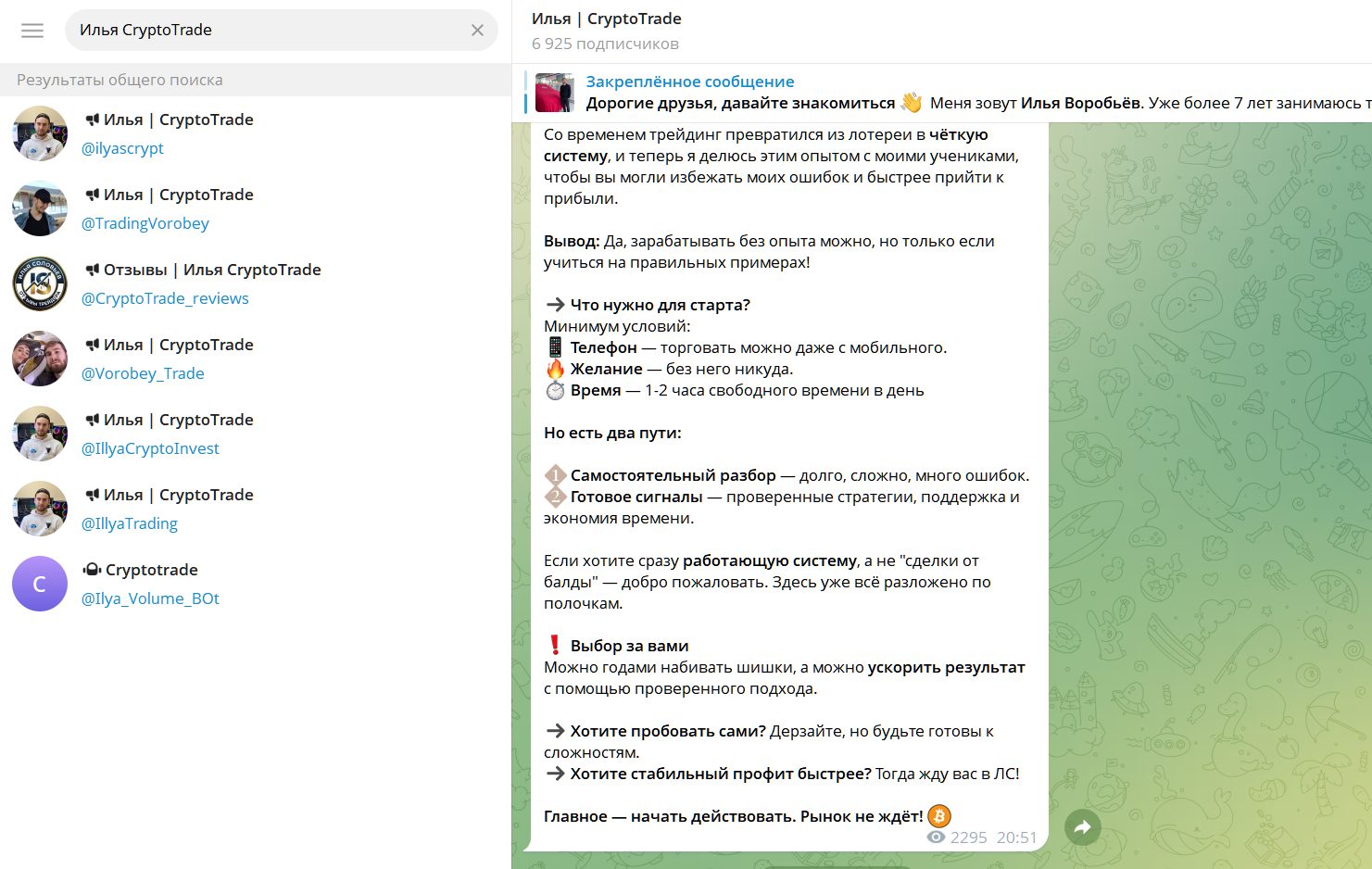Open the Отзывы | Илья CryptoTrade result title
The height and width of the screenshot is (869, 1372).
(x=212, y=270)
